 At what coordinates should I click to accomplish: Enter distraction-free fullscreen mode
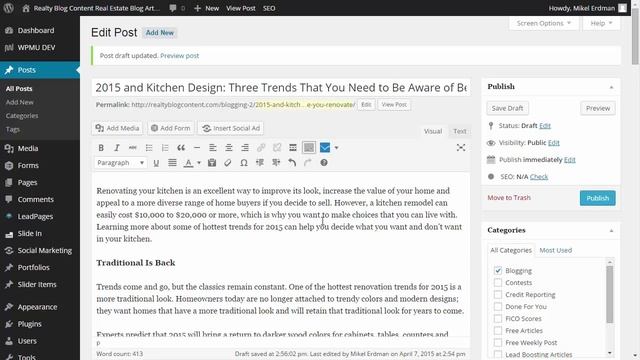(461, 148)
